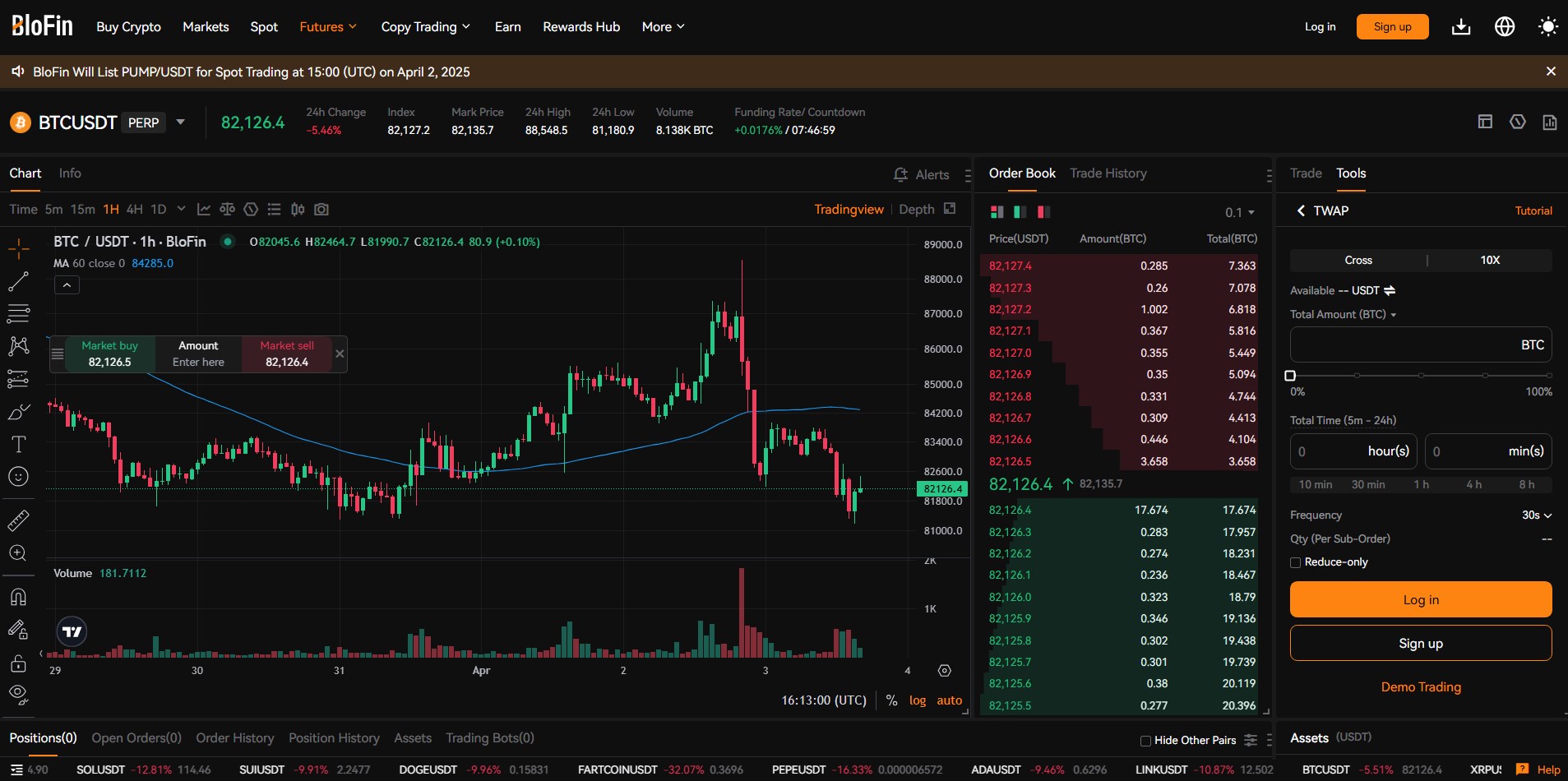Screen dimensions: 1568x781
Task: Click the Market buy 82,126.5 button
Action: pyautogui.click(x=109, y=354)
